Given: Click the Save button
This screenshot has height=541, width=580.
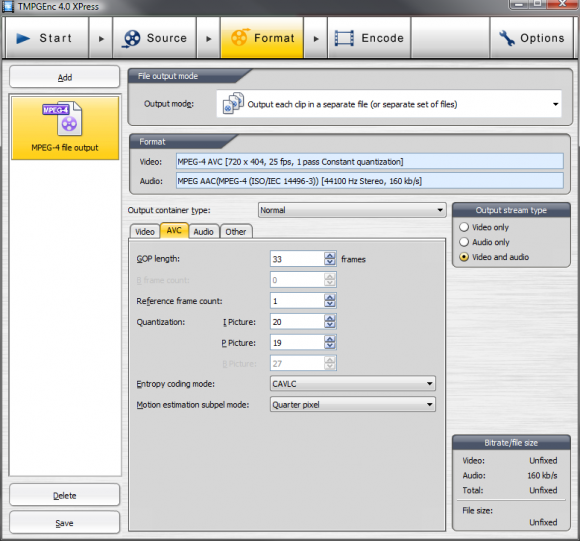Looking at the screenshot, I should (65, 523).
